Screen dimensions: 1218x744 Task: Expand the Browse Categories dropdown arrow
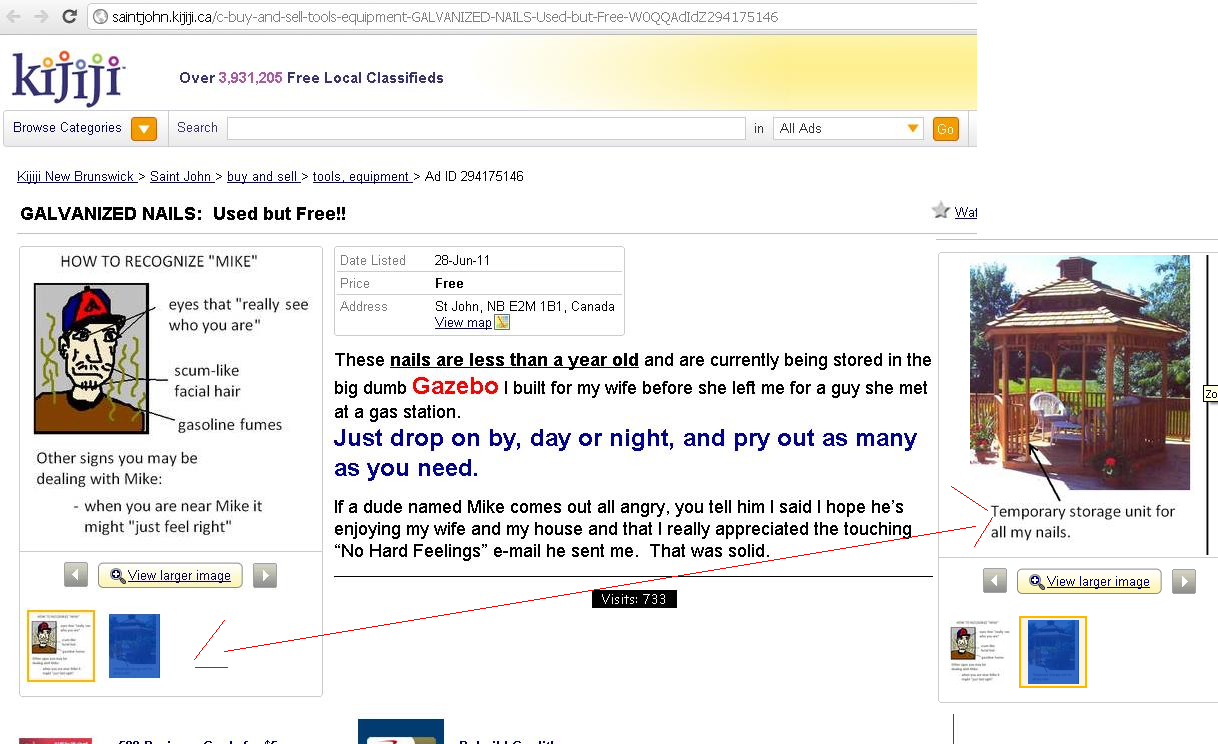tap(144, 128)
